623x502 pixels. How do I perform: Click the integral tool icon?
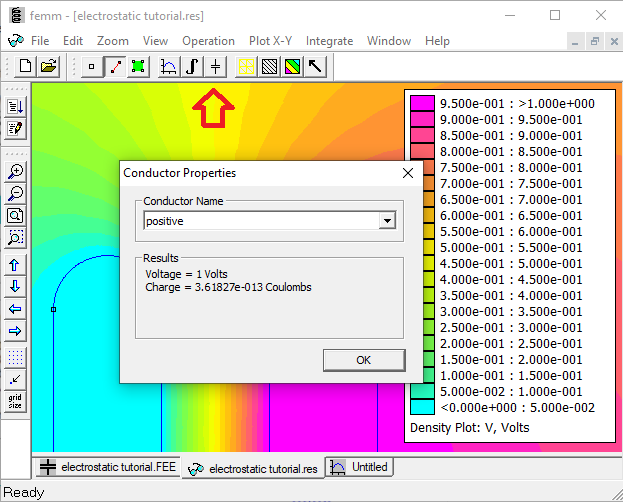(x=192, y=66)
